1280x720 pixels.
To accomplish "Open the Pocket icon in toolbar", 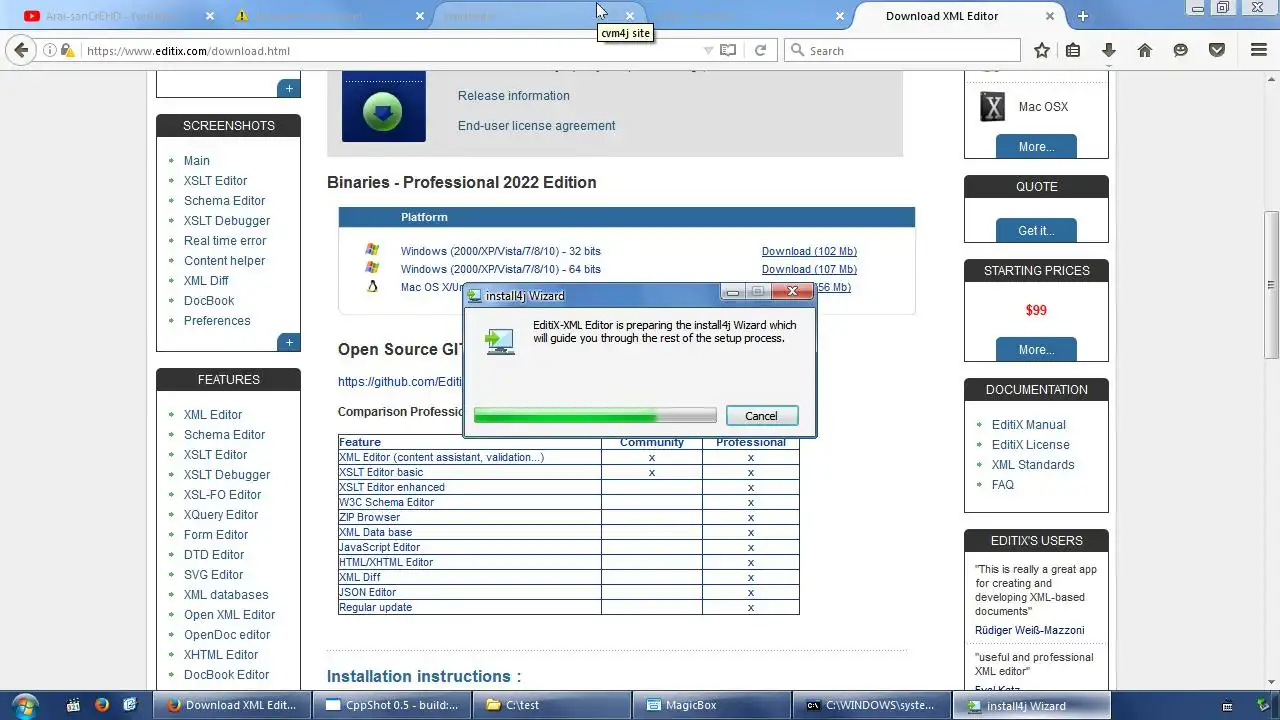I will point(1217,50).
